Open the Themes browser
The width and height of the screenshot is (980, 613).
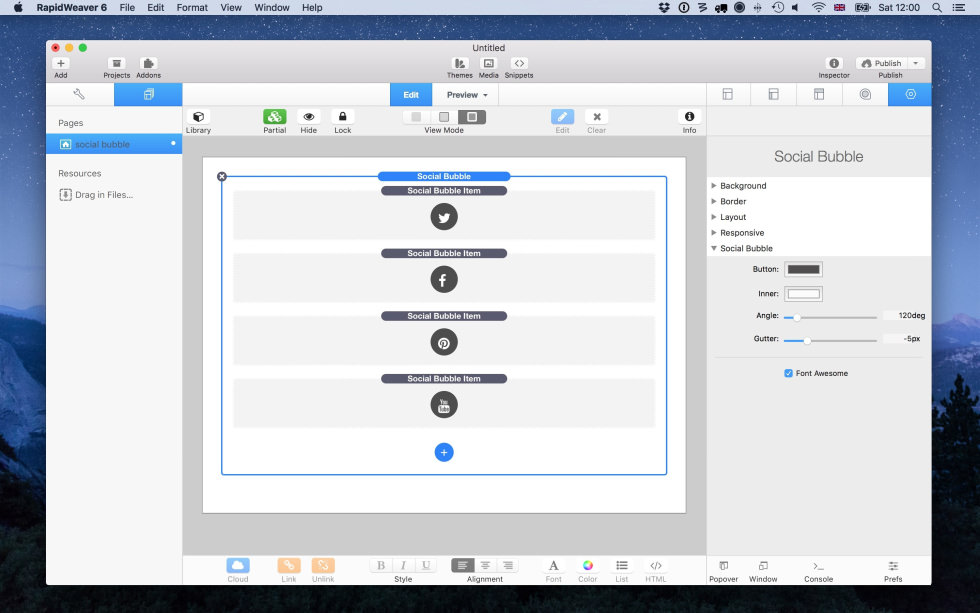pos(459,63)
